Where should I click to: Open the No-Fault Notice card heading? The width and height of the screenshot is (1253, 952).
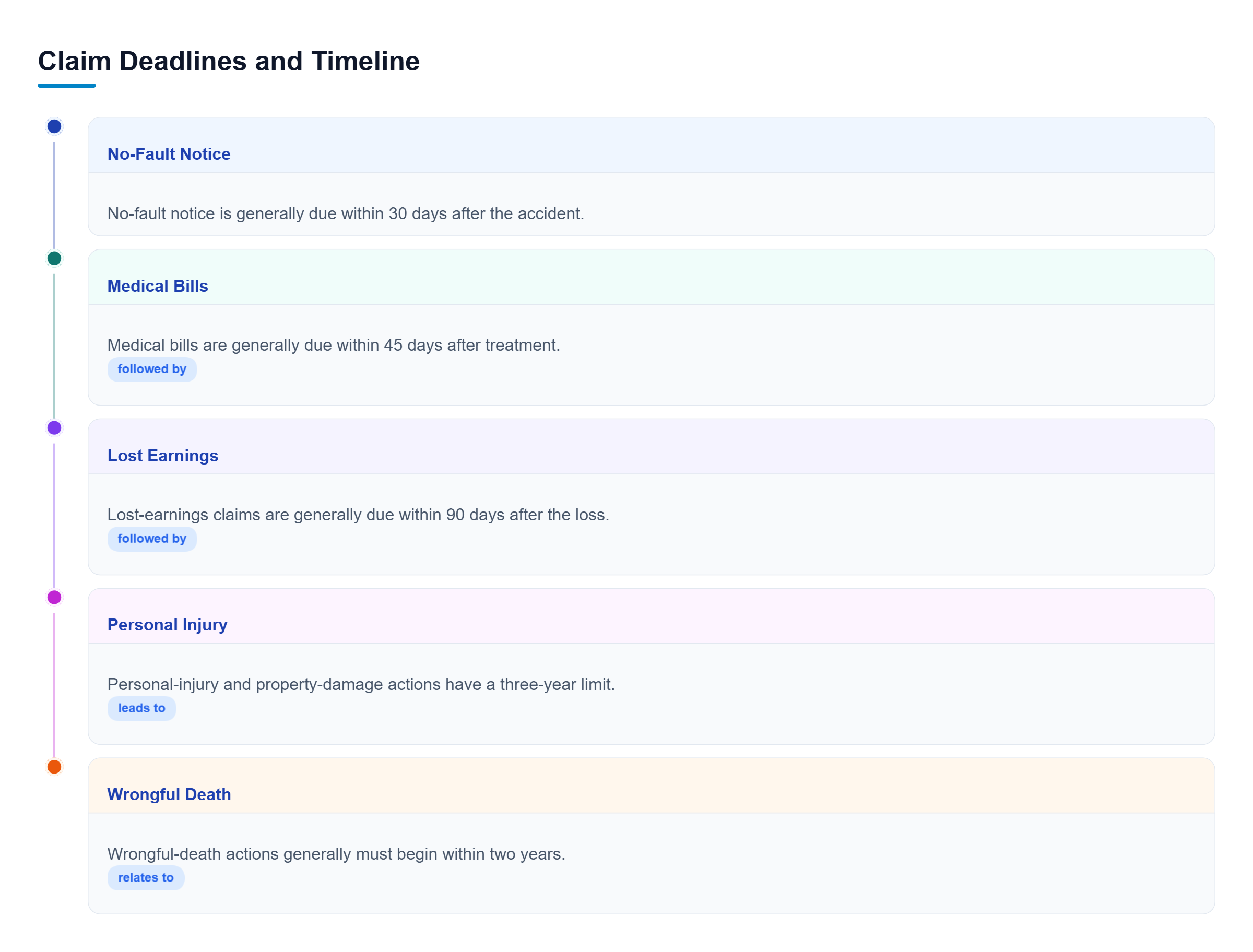(169, 154)
